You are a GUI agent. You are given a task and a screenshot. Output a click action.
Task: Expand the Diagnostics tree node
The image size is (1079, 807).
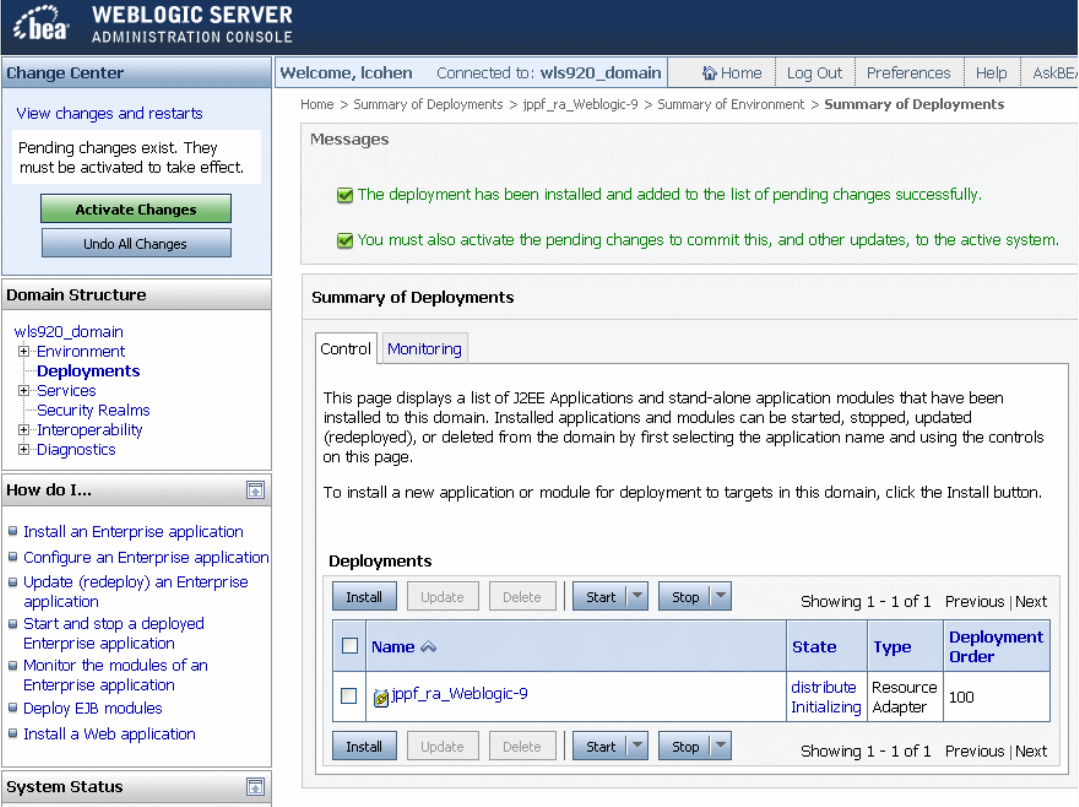[x=24, y=449]
